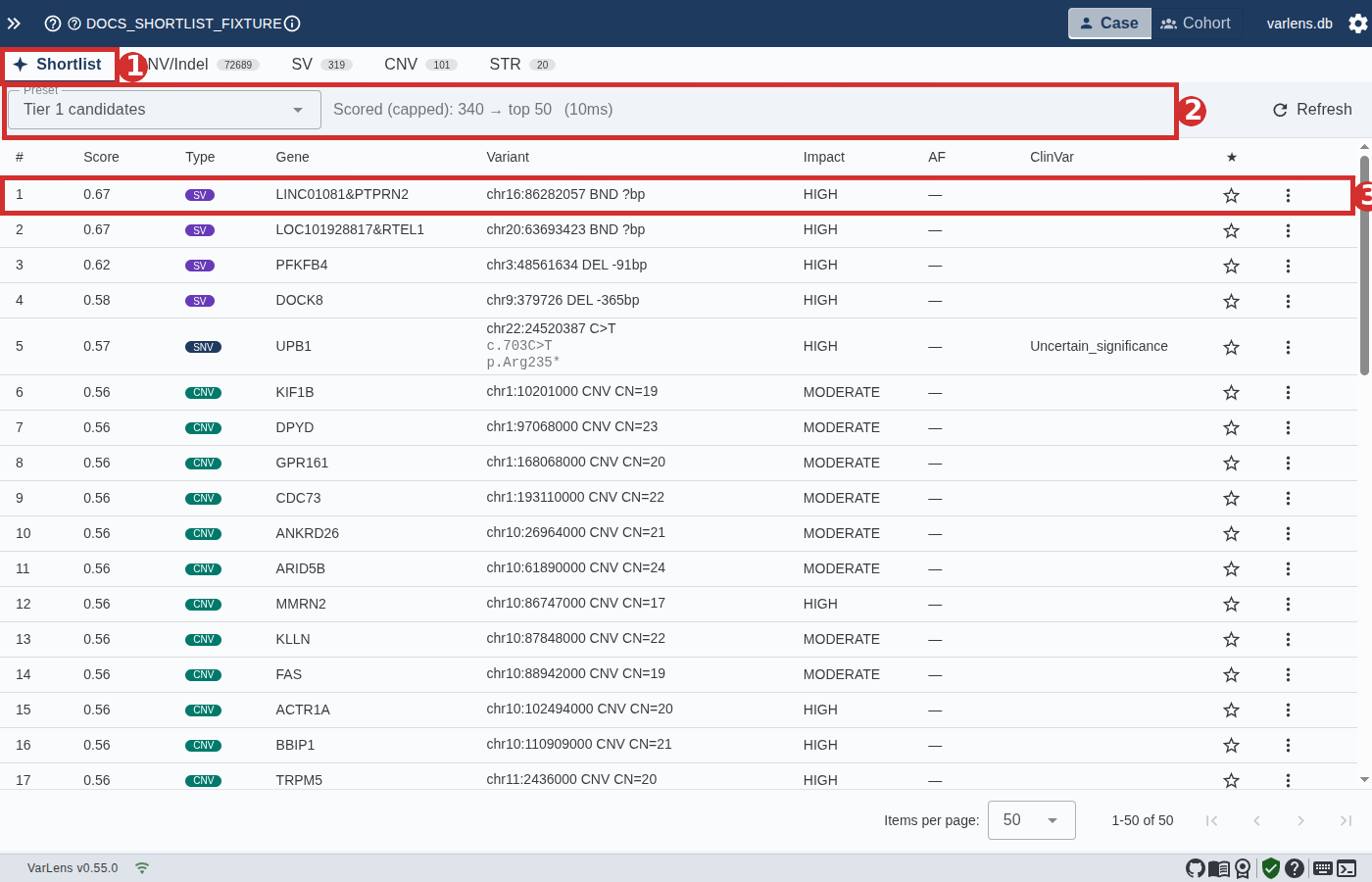Switch to the SV tab
Viewport: 1372px width, 882px height.
pyautogui.click(x=320, y=65)
